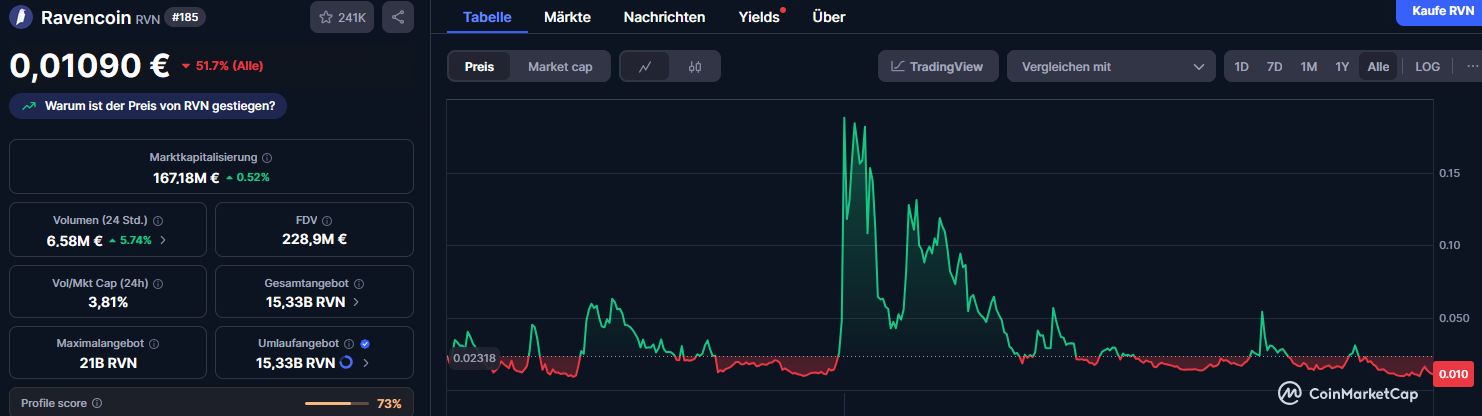The width and height of the screenshot is (1482, 416).
Task: Add Ravencoin to watchlist via star 241K
Action: coord(342,17)
